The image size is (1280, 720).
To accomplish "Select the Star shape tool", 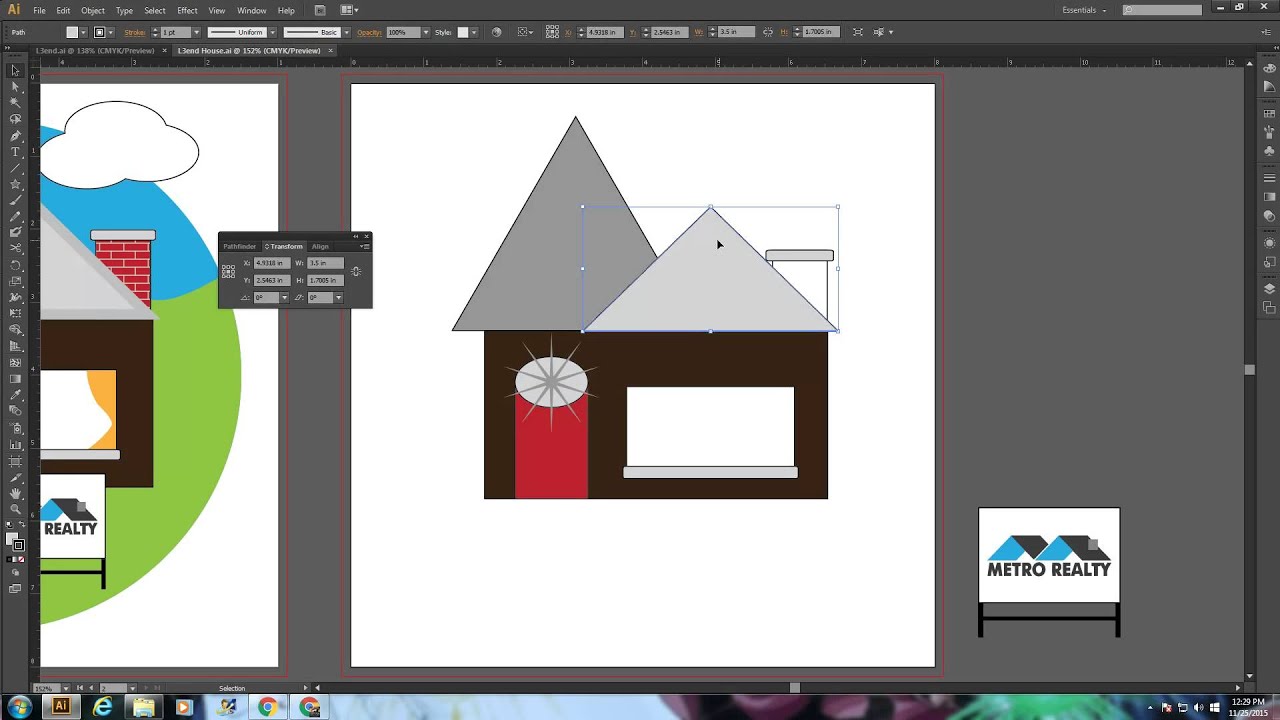I will (x=15, y=184).
